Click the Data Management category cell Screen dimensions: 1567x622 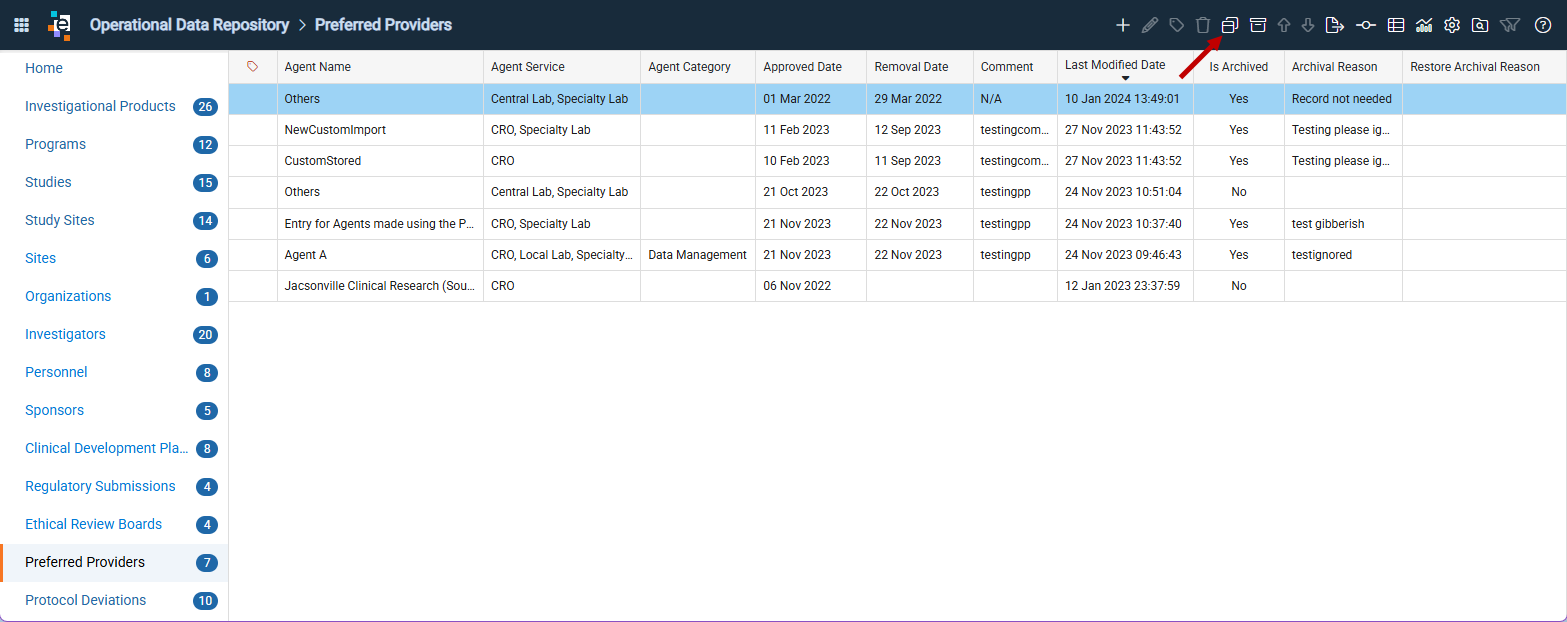(x=698, y=255)
